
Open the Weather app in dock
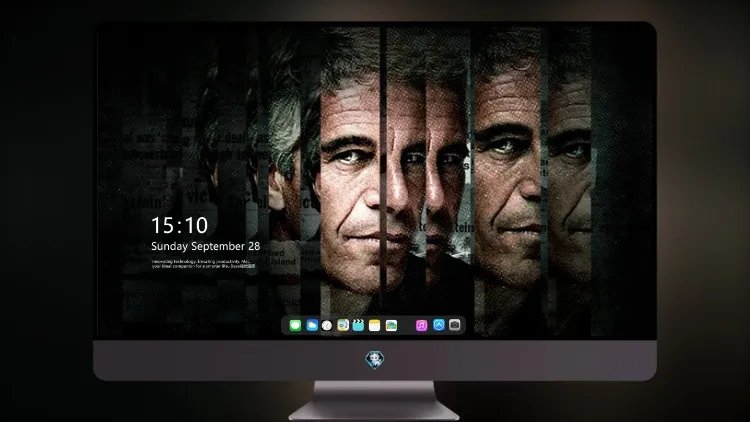click(x=312, y=326)
